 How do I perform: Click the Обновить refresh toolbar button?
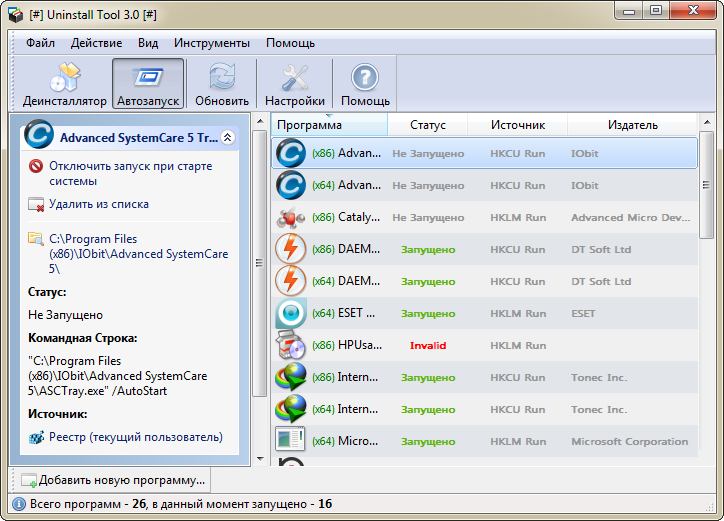click(x=222, y=84)
